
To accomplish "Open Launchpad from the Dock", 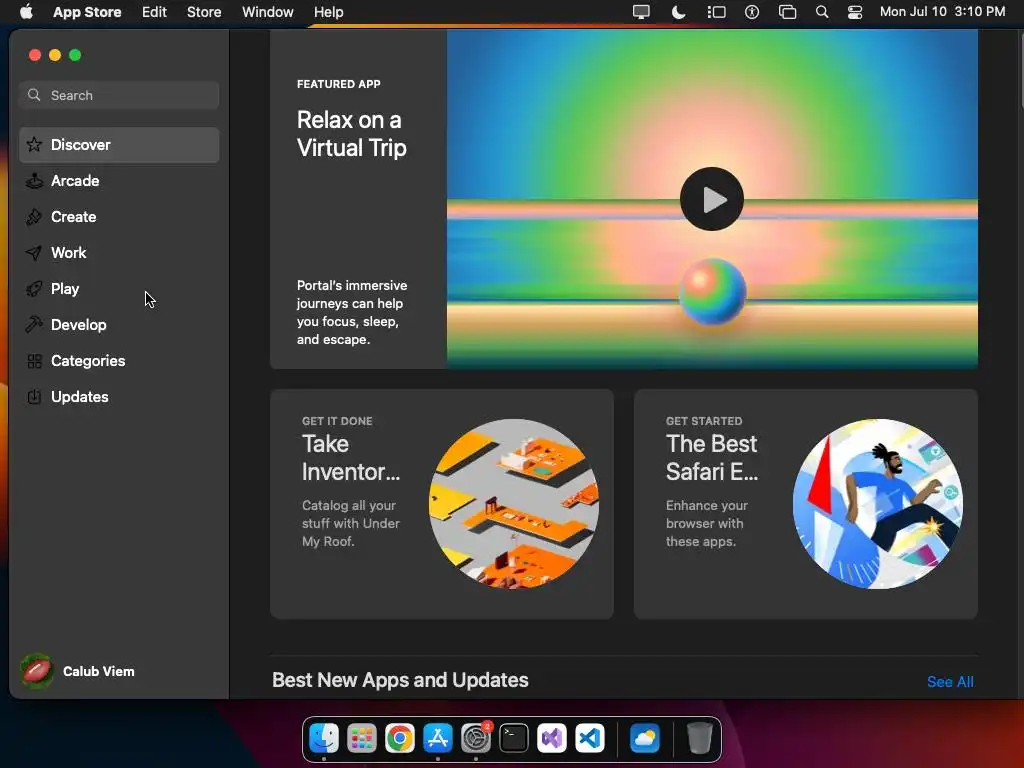I will tap(362, 738).
